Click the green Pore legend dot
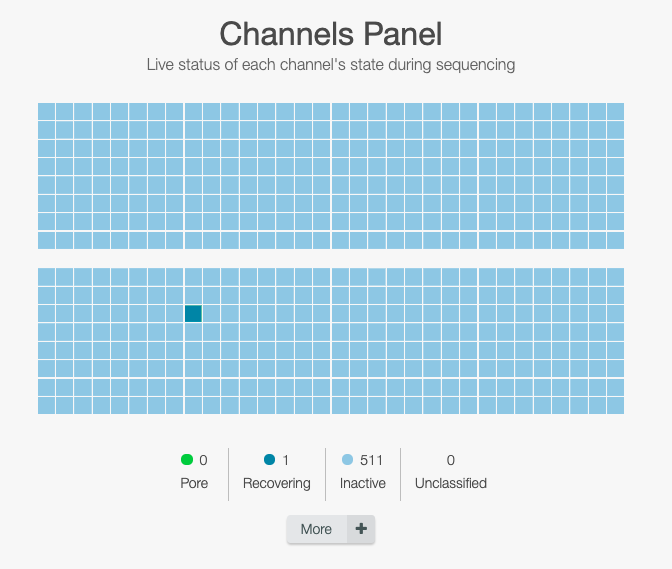The image size is (672, 569). (187, 460)
